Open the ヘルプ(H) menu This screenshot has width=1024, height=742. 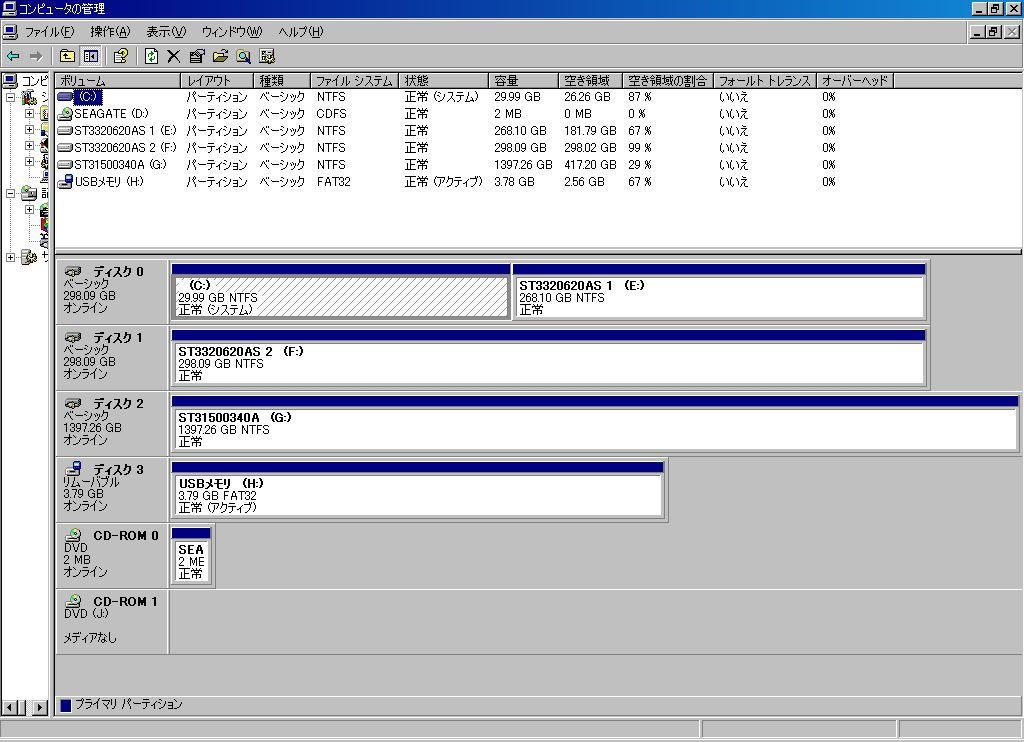tap(300, 32)
